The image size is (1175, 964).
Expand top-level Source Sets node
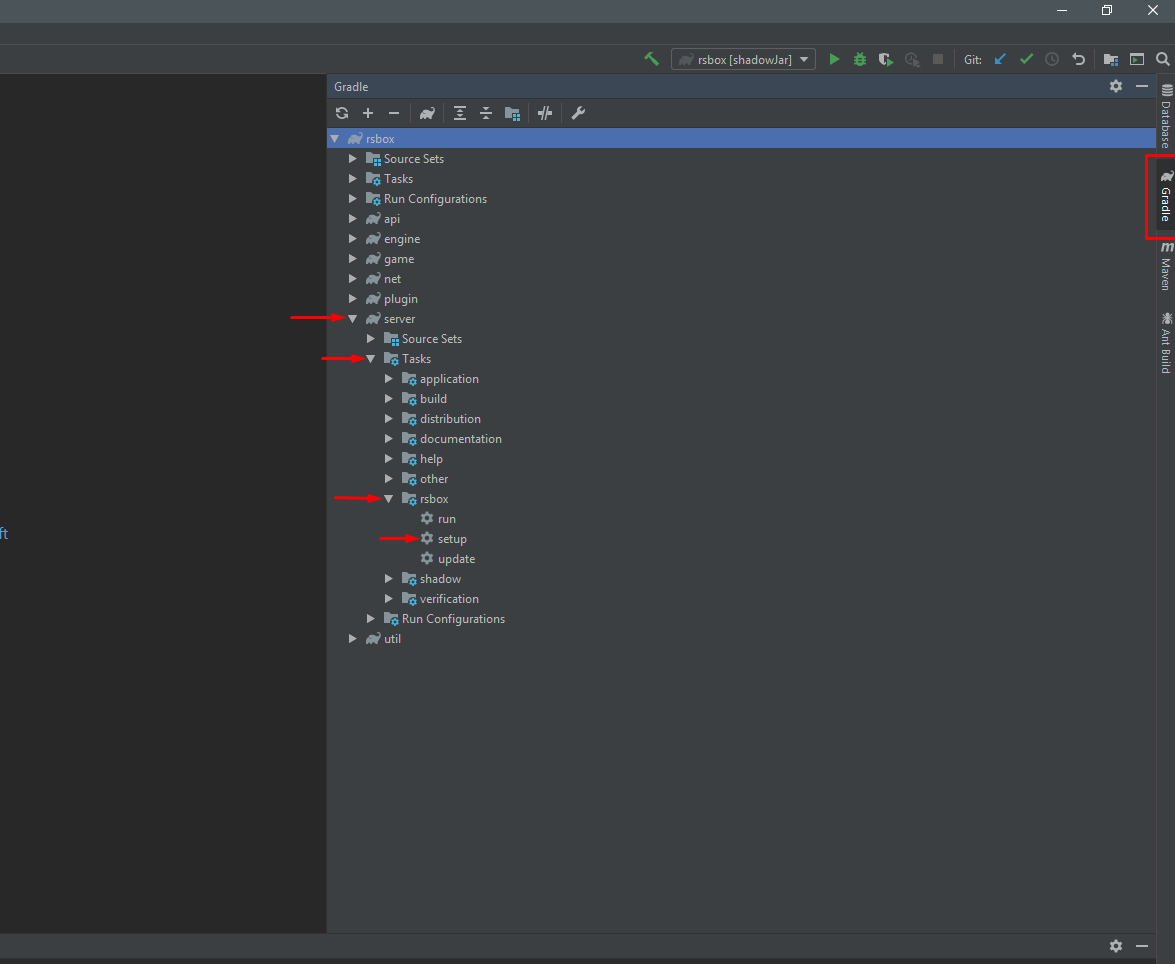353,159
